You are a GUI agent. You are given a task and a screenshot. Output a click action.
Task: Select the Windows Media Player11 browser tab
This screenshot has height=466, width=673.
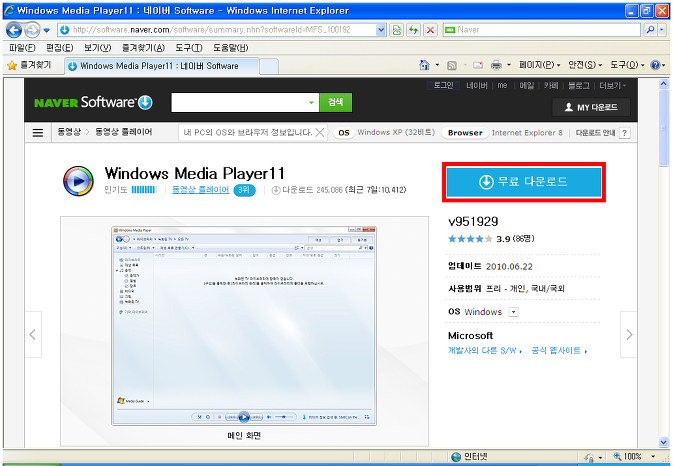point(161,66)
